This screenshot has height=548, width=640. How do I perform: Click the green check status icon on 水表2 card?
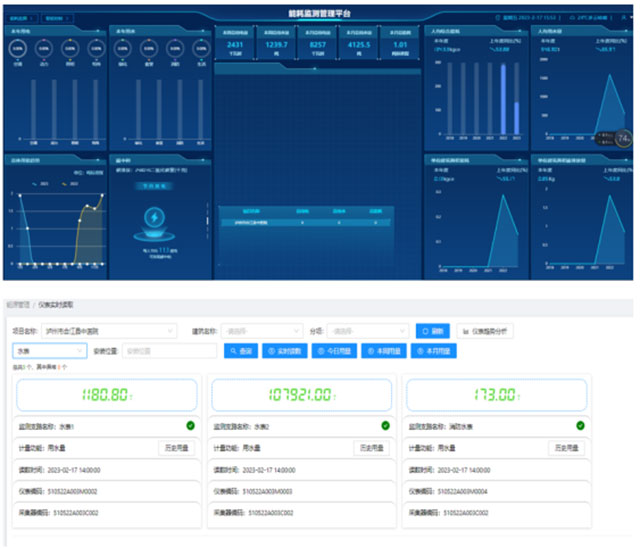[x=385, y=426]
